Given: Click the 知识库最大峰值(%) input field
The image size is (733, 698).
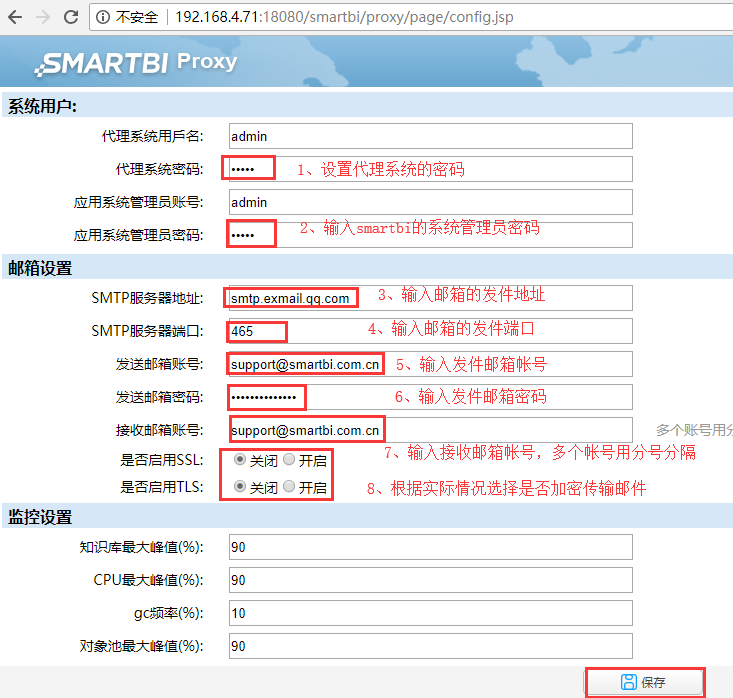Looking at the screenshot, I should pyautogui.click(x=431, y=547).
